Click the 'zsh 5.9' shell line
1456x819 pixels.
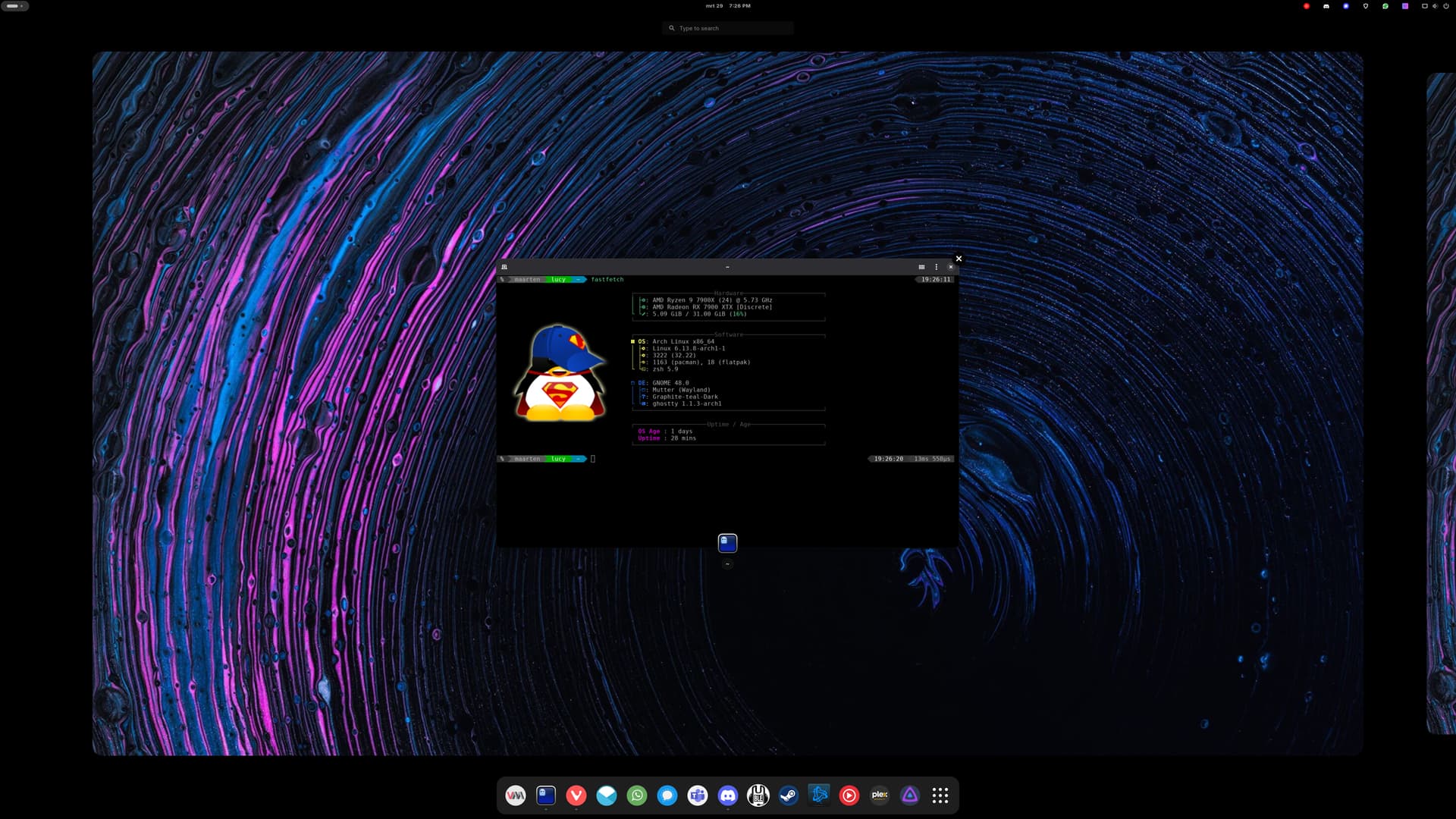[x=665, y=369]
